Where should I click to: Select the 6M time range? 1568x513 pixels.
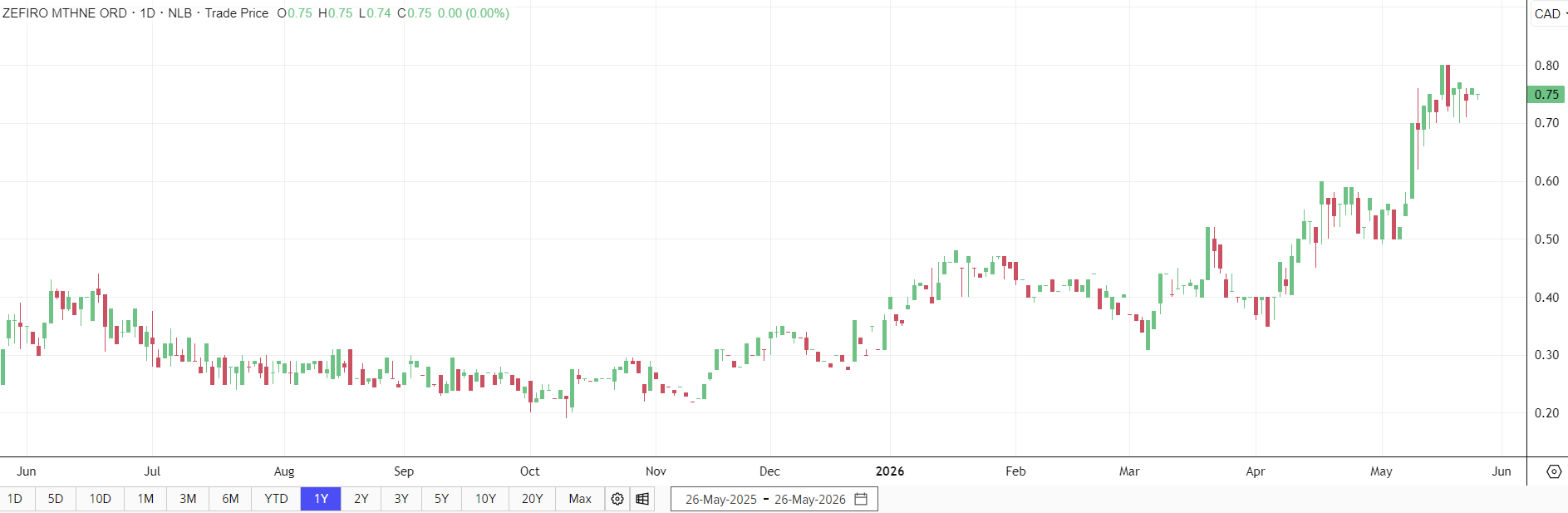tap(230, 499)
